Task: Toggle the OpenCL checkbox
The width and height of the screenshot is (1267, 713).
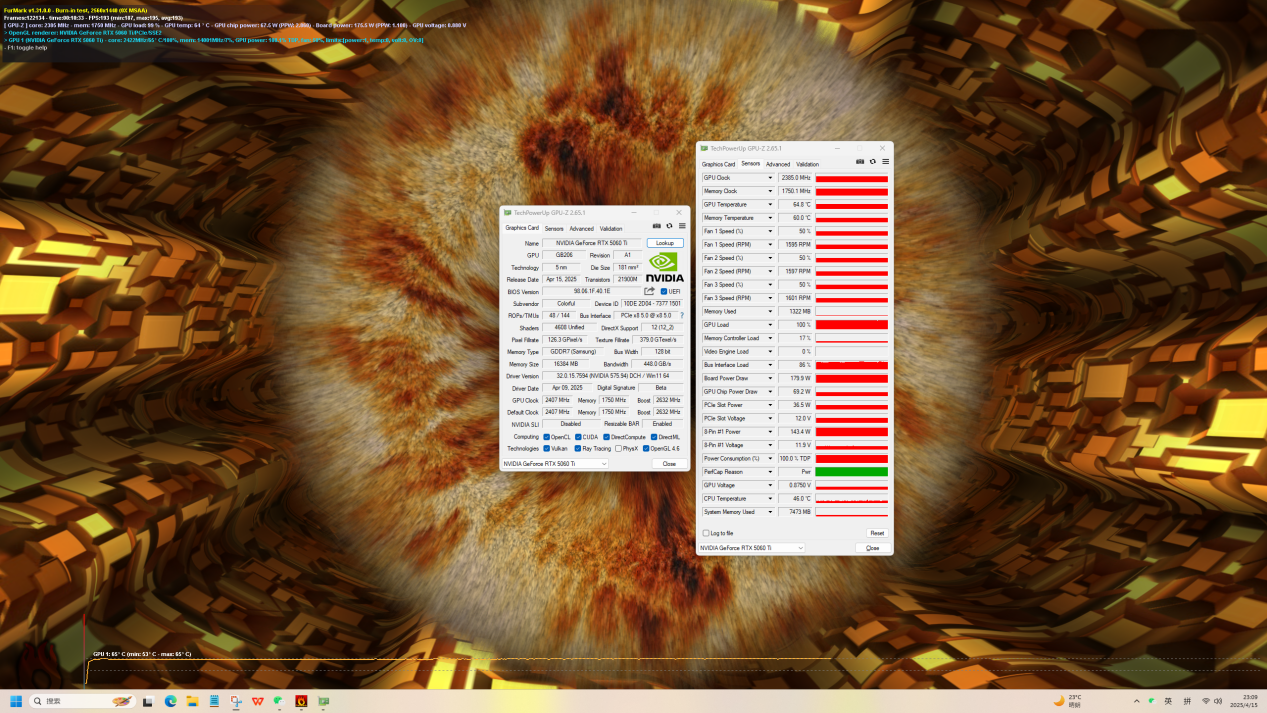Action: click(x=546, y=437)
